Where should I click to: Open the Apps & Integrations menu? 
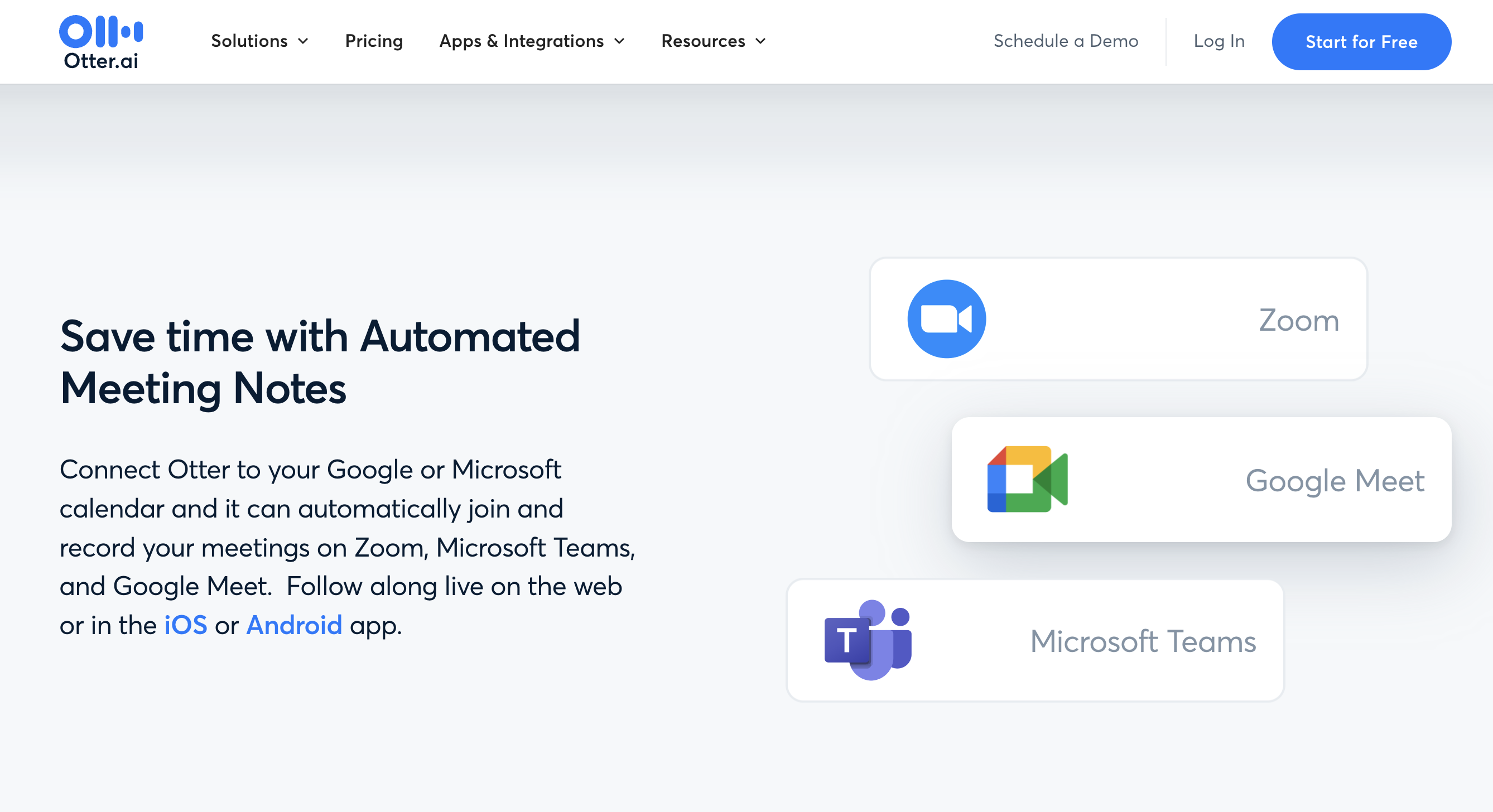[521, 41]
